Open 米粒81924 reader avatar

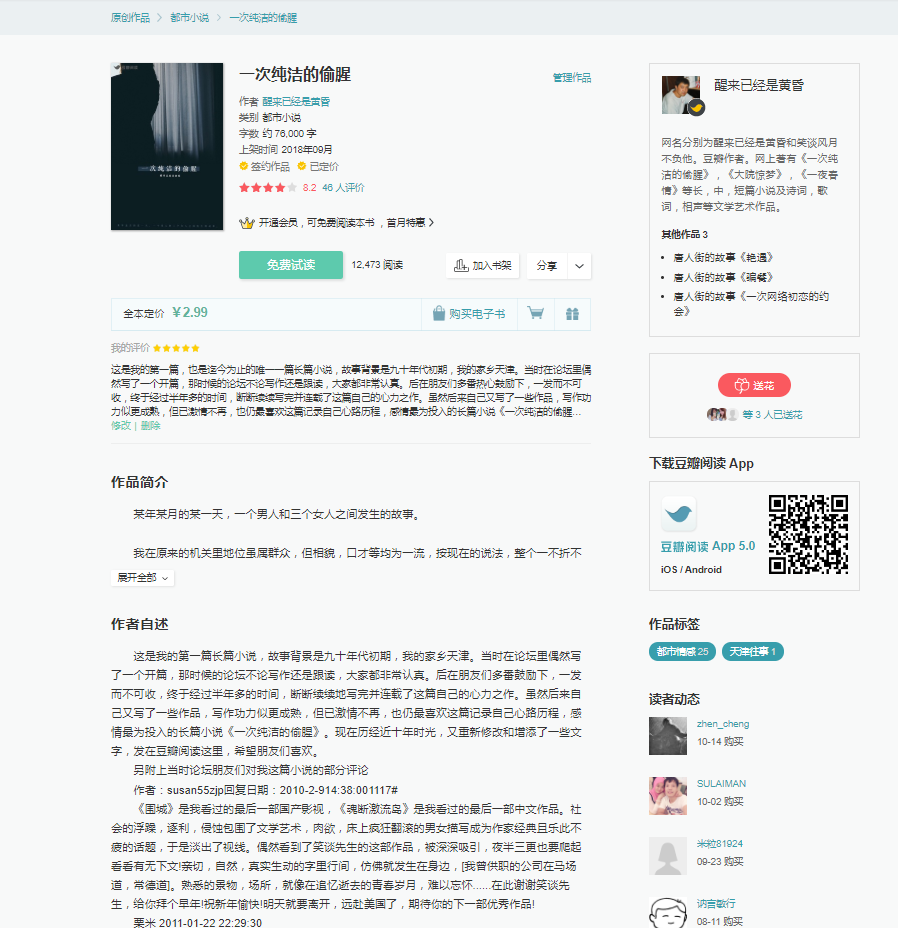pos(668,856)
